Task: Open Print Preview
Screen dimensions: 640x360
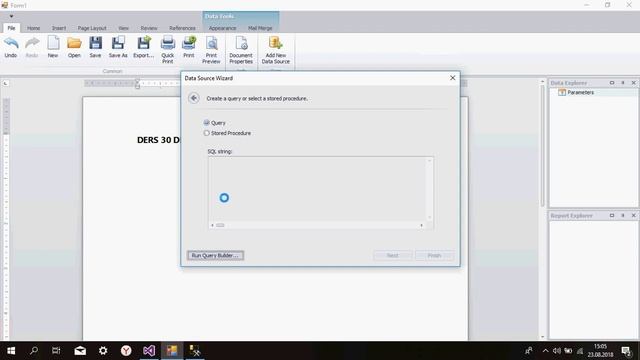Action: (211, 50)
